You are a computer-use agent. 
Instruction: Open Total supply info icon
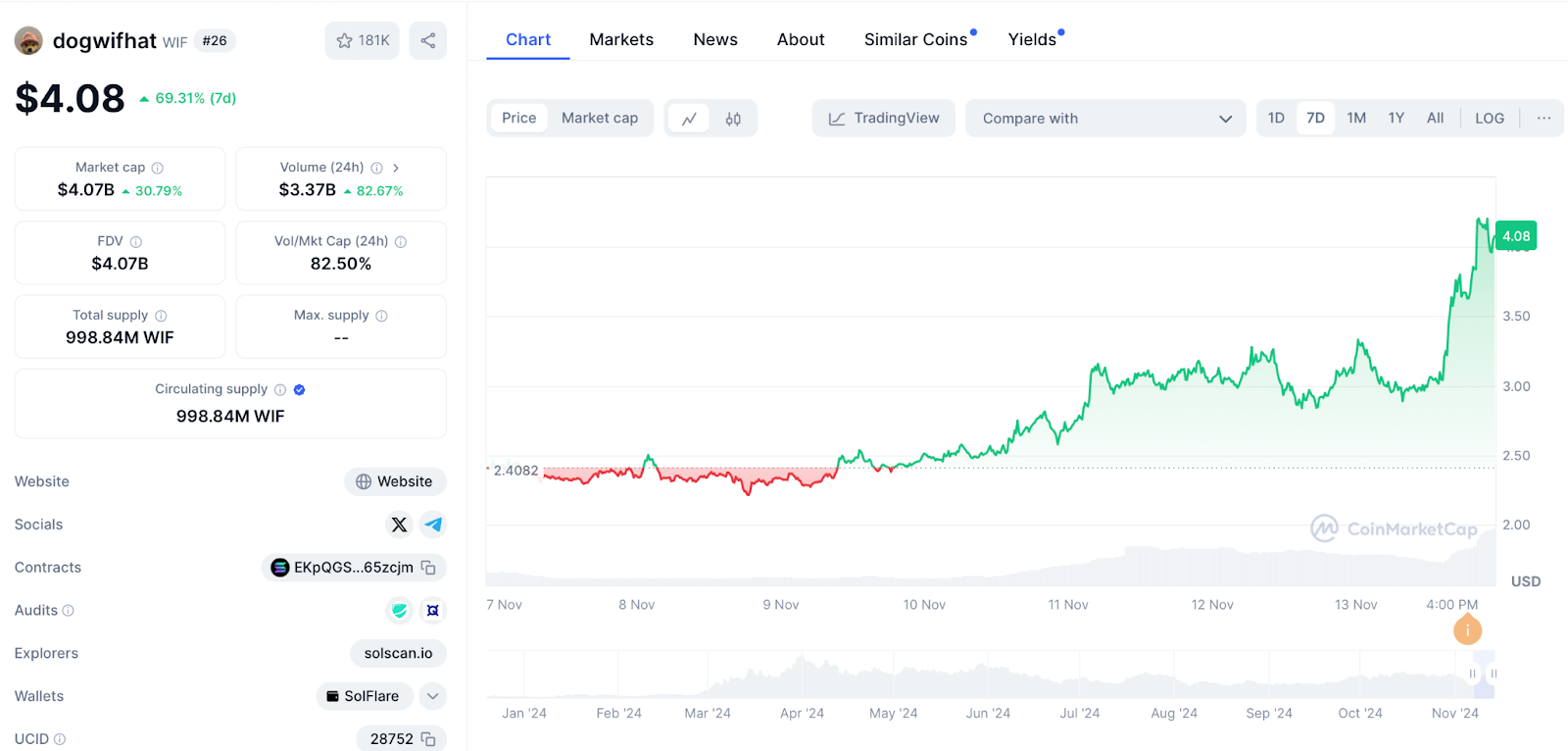pos(161,316)
